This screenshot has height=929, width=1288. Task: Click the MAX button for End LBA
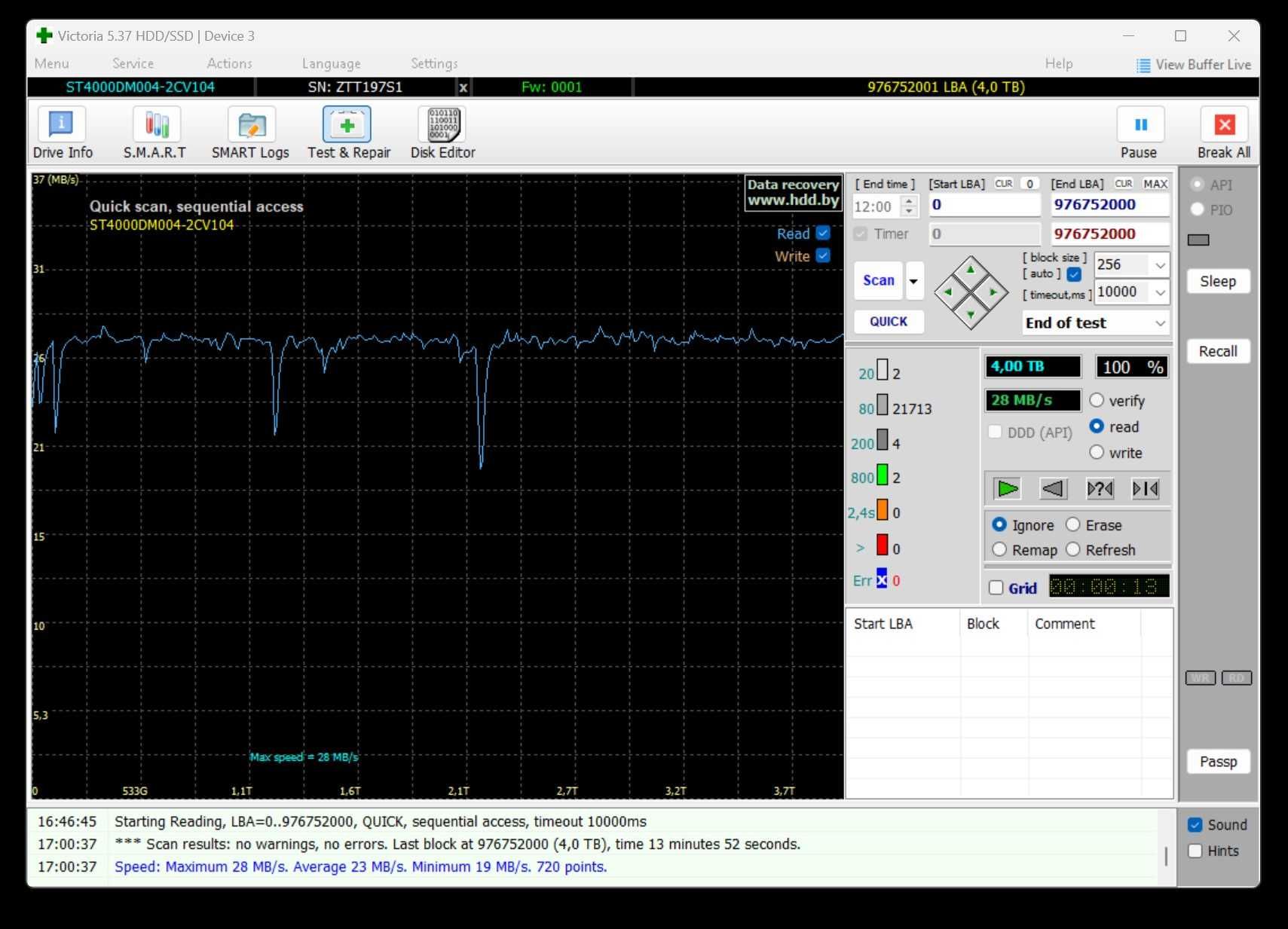point(1155,184)
